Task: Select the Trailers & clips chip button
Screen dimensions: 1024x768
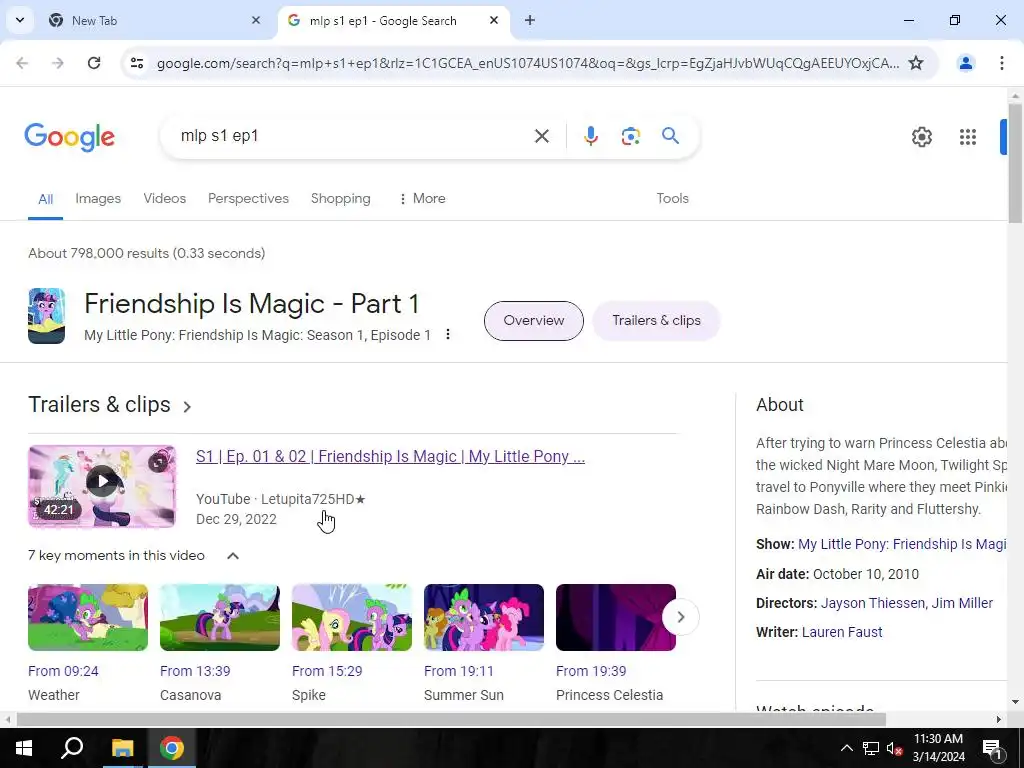Action: 656,321
